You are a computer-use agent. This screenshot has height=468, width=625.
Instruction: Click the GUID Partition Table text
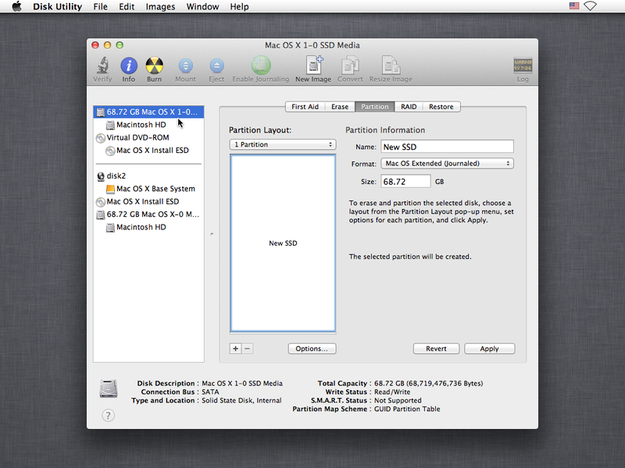[x=407, y=409]
